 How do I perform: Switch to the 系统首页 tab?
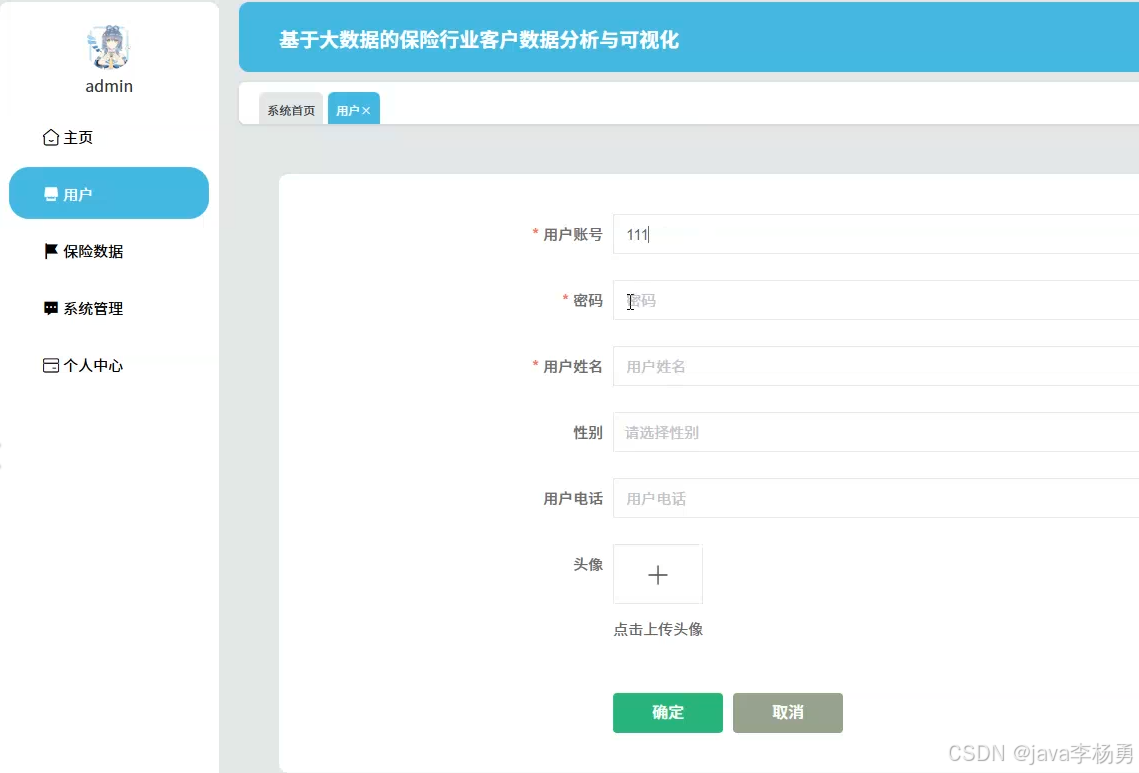tap(290, 110)
